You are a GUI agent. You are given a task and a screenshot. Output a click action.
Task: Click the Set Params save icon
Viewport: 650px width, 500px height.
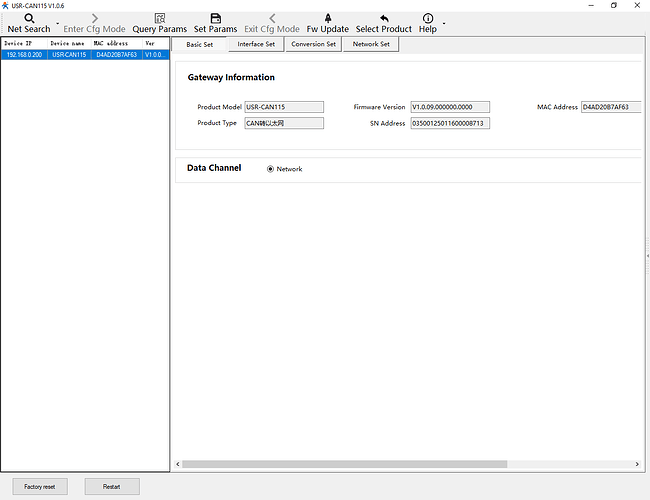pyautogui.click(x=215, y=18)
